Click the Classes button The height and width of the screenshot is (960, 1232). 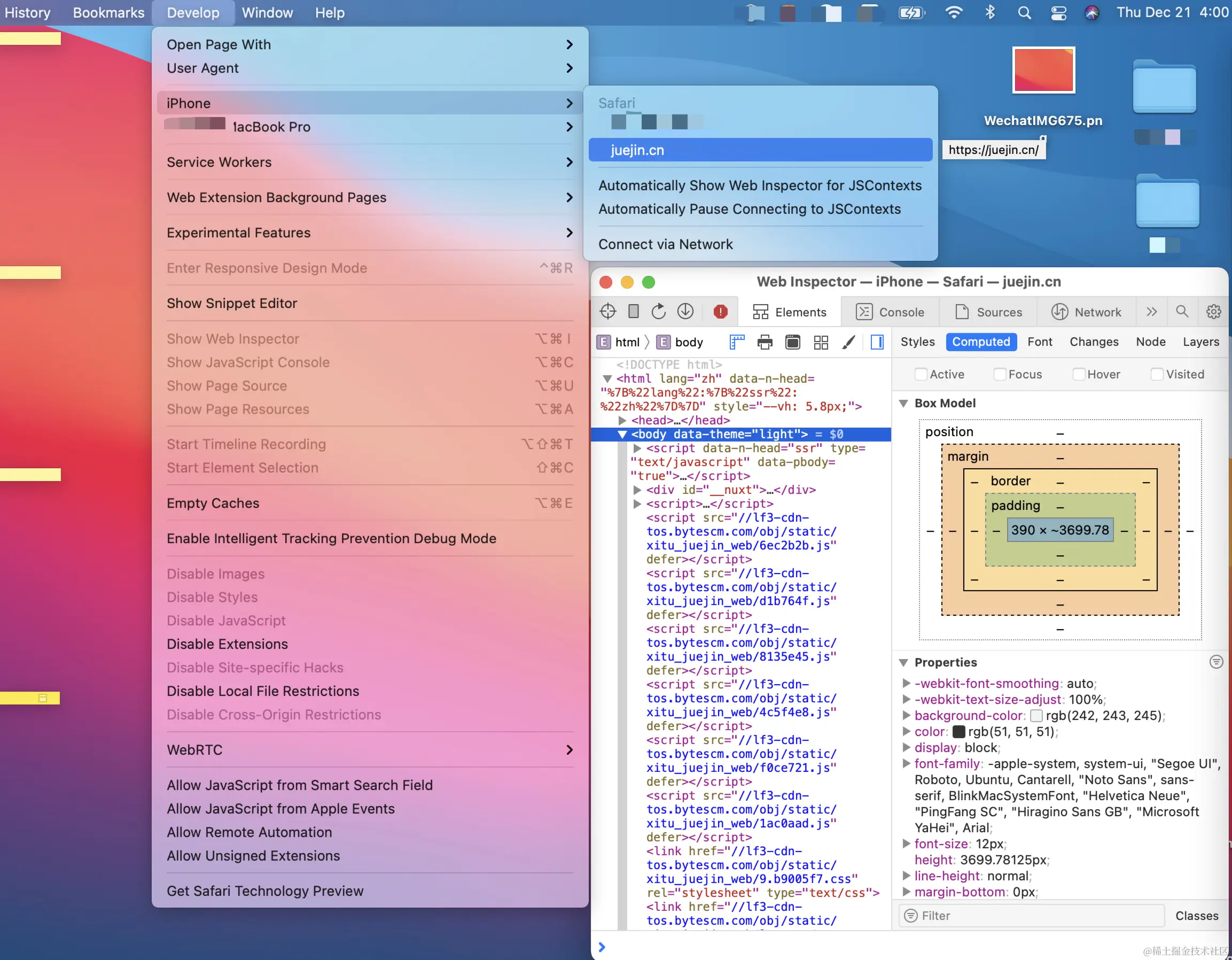1197,916
